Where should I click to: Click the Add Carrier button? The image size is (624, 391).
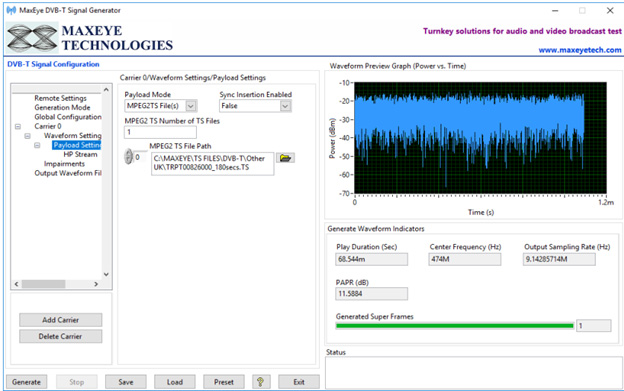60,320
